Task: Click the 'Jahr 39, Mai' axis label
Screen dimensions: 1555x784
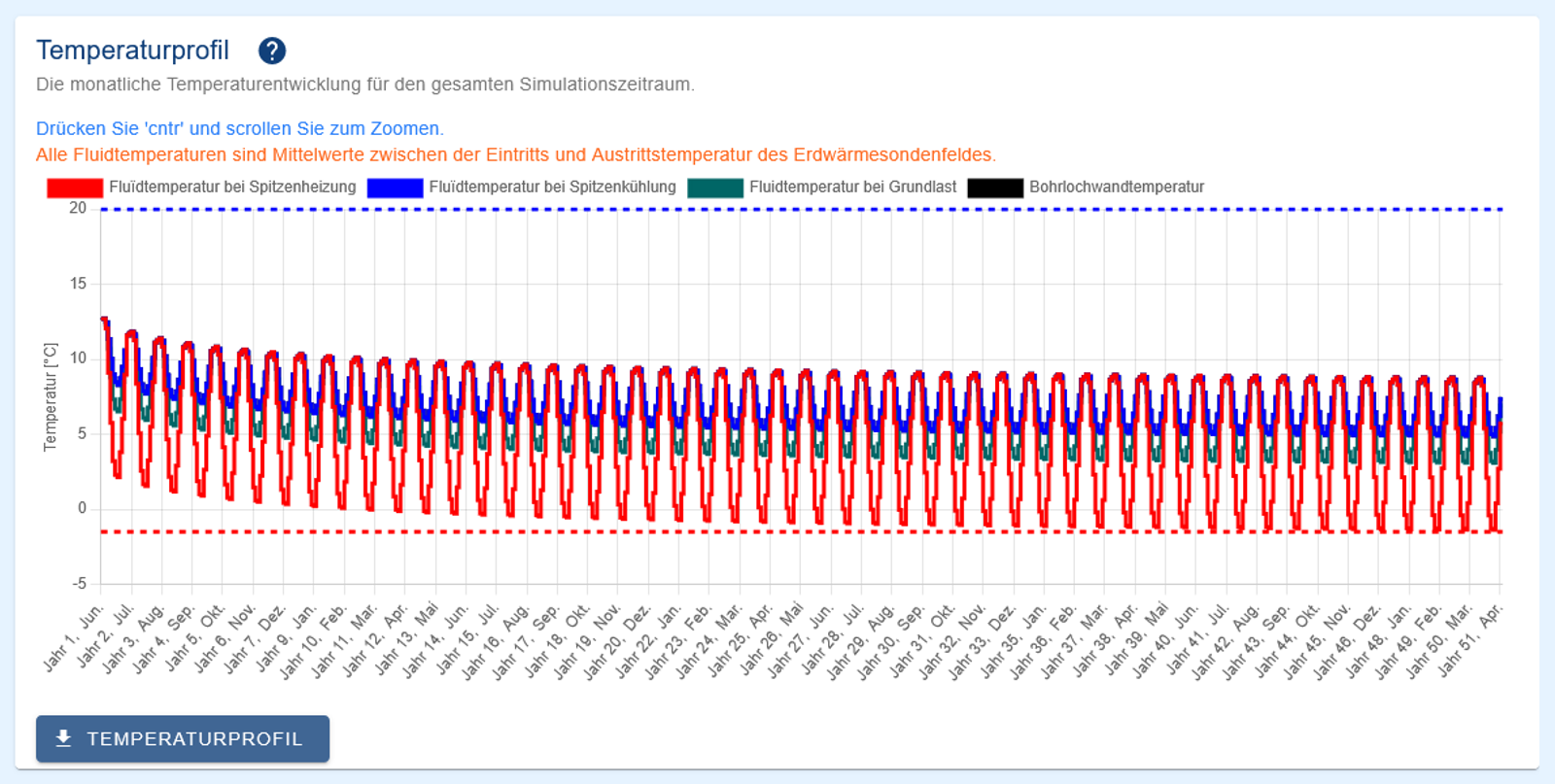Action: 1136,639
